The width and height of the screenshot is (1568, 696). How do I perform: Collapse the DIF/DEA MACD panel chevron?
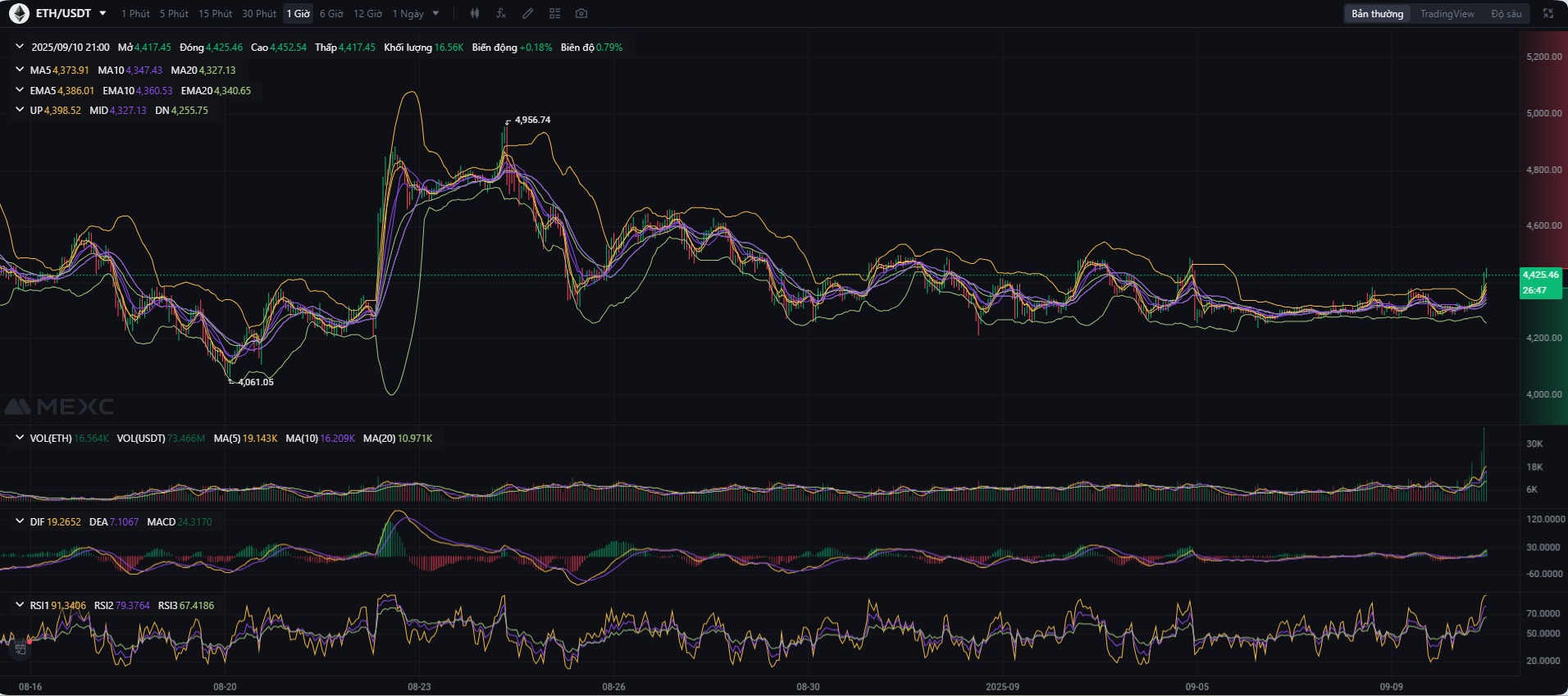(20, 521)
